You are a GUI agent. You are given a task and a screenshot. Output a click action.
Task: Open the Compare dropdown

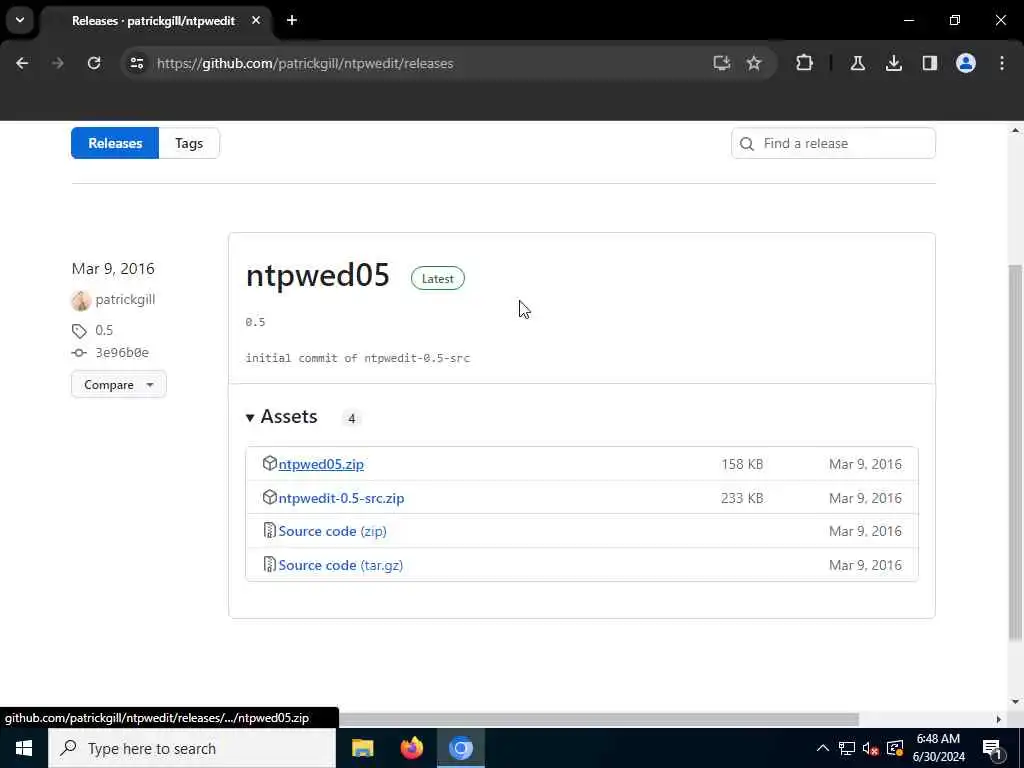coord(119,385)
